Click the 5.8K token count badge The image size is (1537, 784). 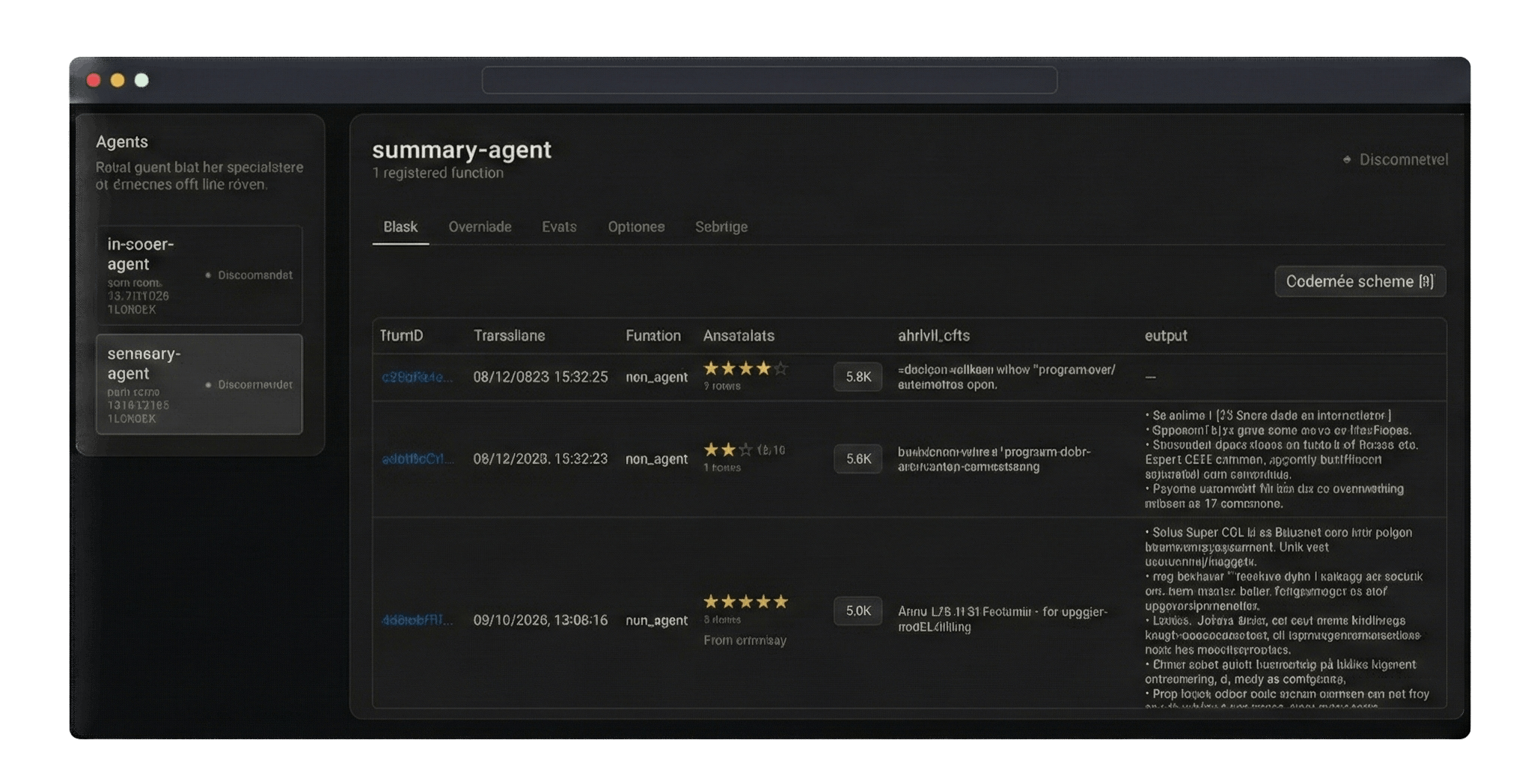[858, 377]
